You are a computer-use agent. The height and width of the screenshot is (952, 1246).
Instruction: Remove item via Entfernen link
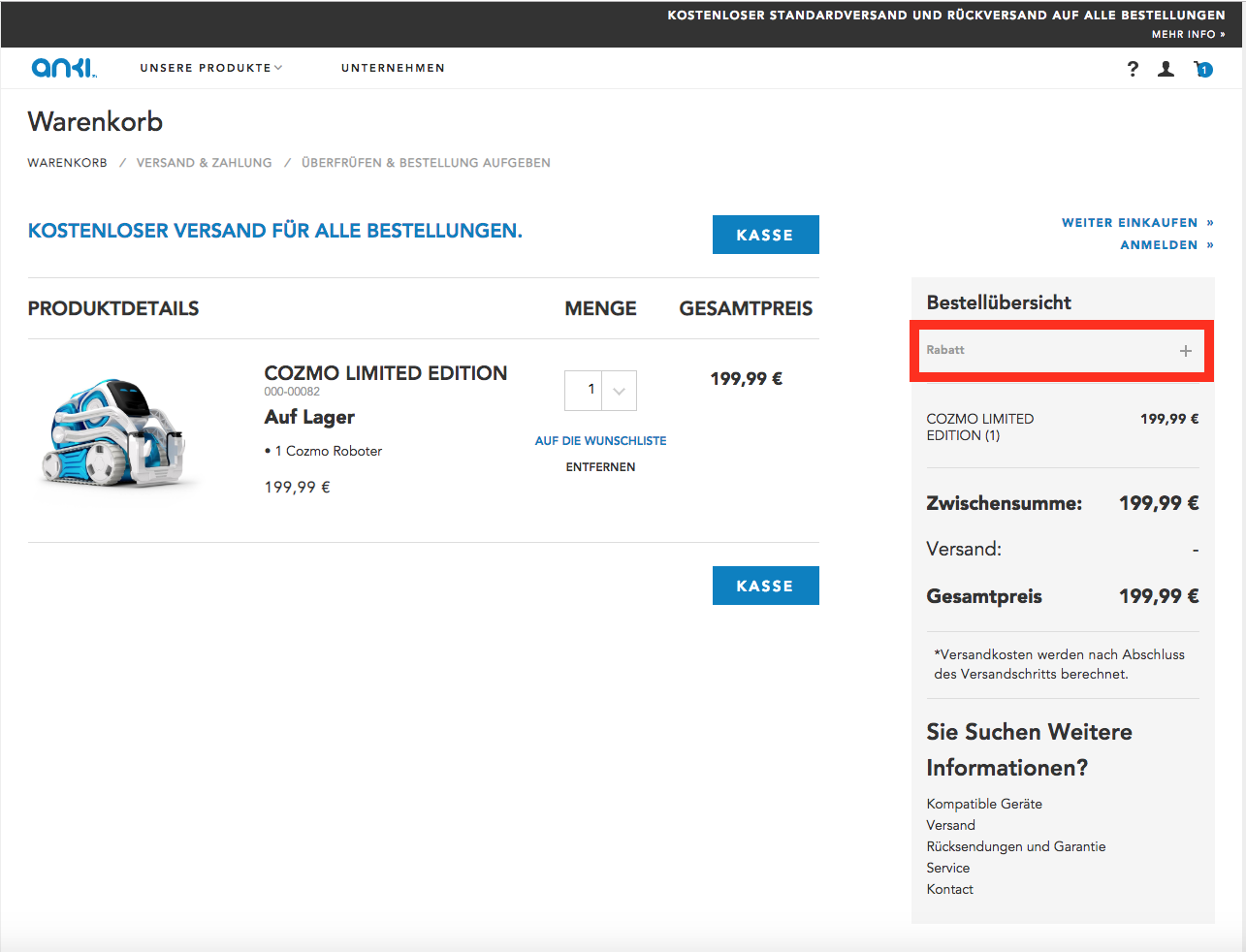pyautogui.click(x=601, y=467)
